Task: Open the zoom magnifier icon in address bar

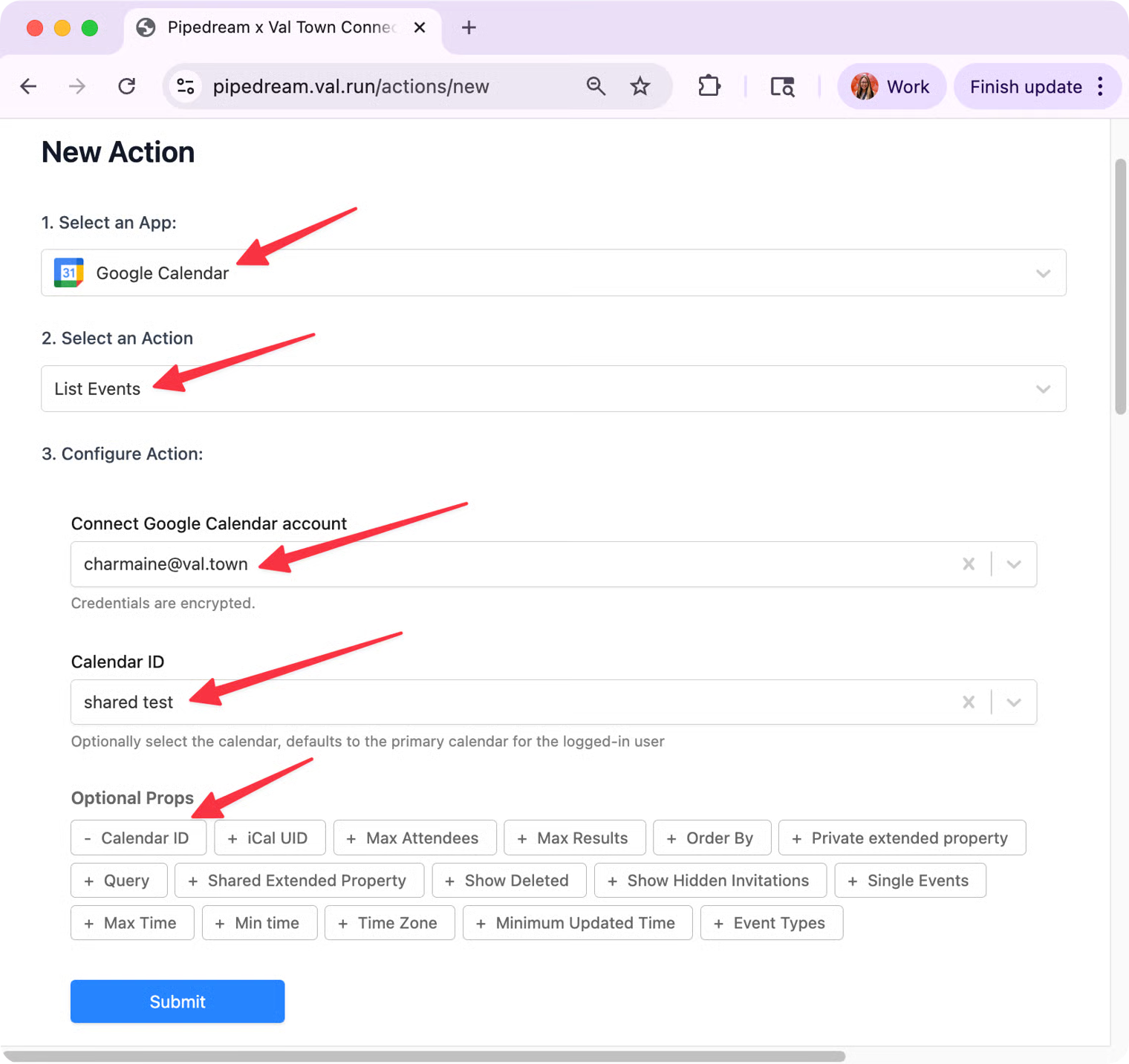Action: [x=596, y=87]
